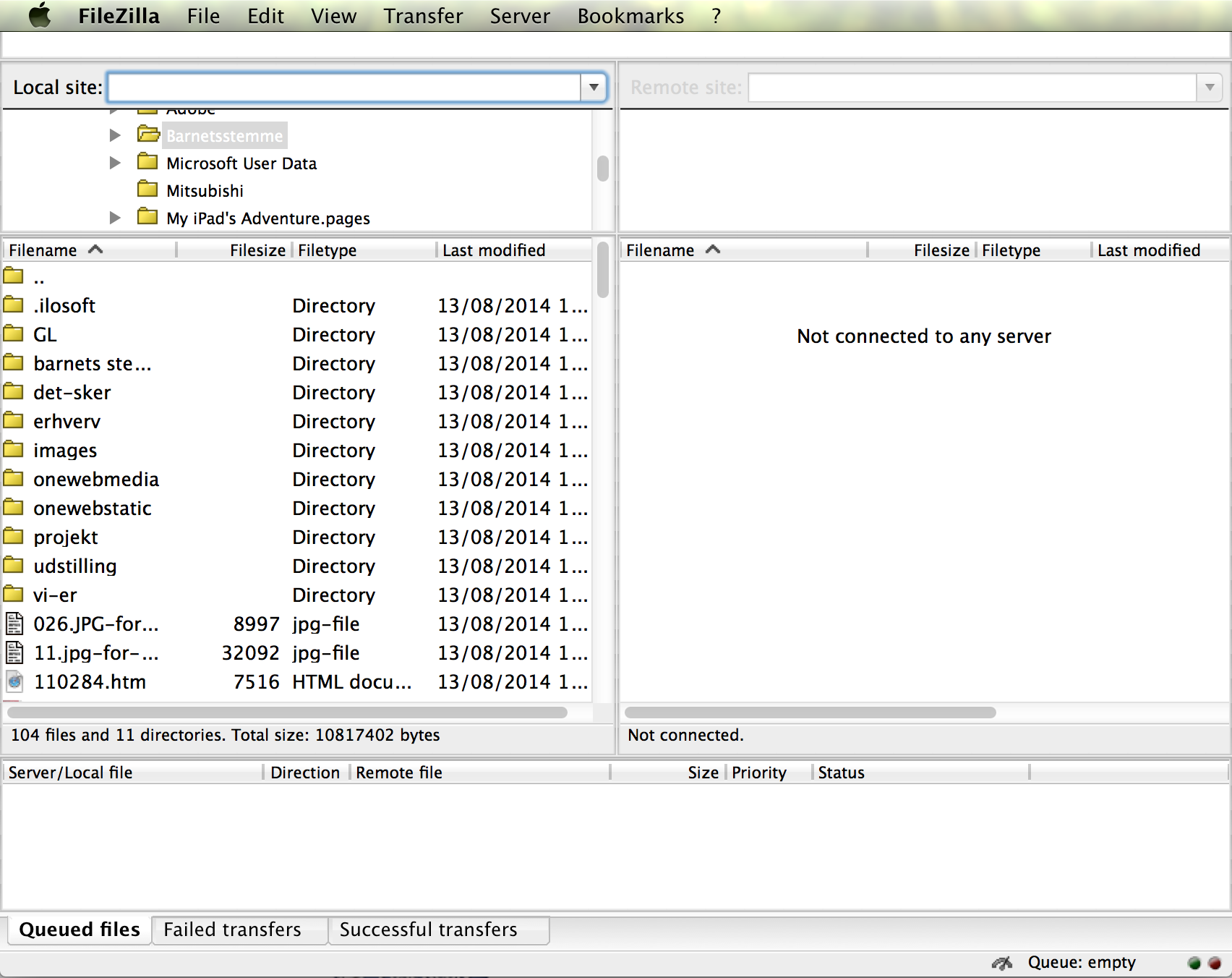Viewport: 1232px width, 978px height.
Task: Click the Mitsubishi folder icon in tree
Action: pyautogui.click(x=147, y=189)
